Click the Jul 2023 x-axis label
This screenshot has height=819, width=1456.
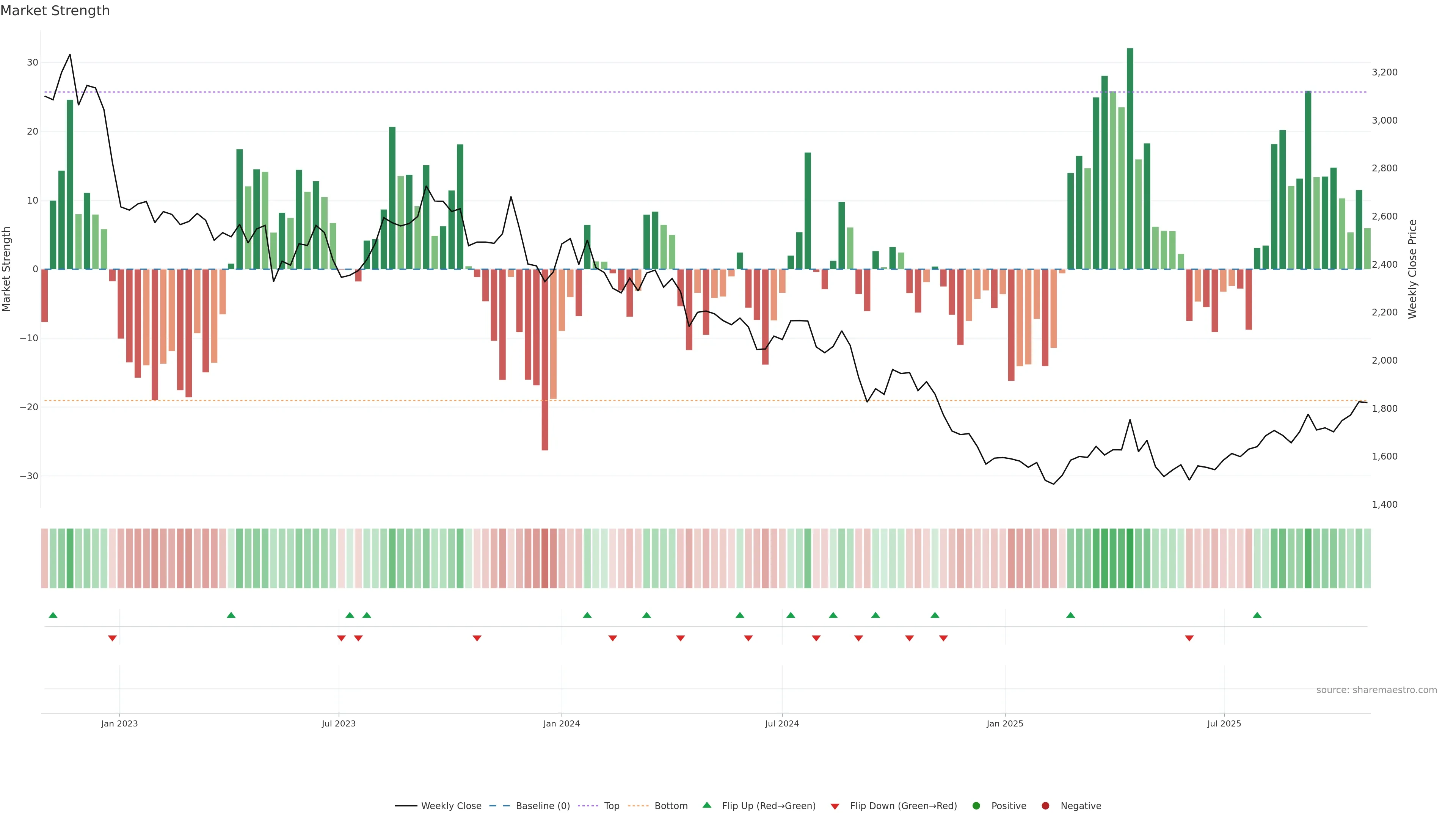point(339,723)
